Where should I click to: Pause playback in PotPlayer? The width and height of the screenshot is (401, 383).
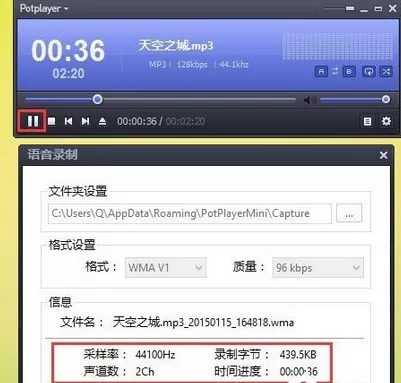pyautogui.click(x=32, y=121)
